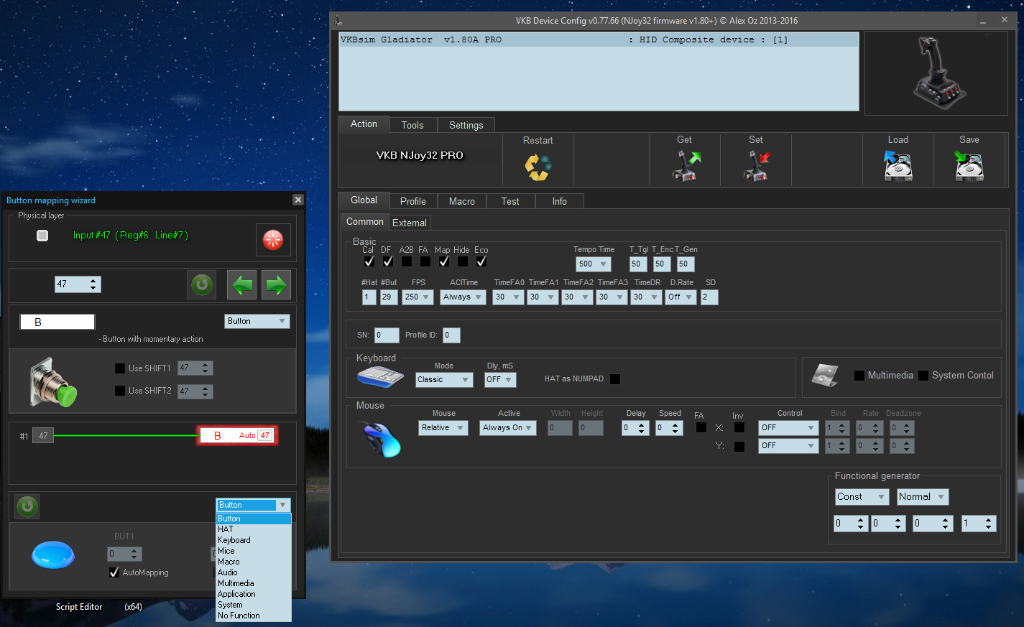Select HAT from the dropdown list
This screenshot has height=627, width=1024.
[x=253, y=529]
